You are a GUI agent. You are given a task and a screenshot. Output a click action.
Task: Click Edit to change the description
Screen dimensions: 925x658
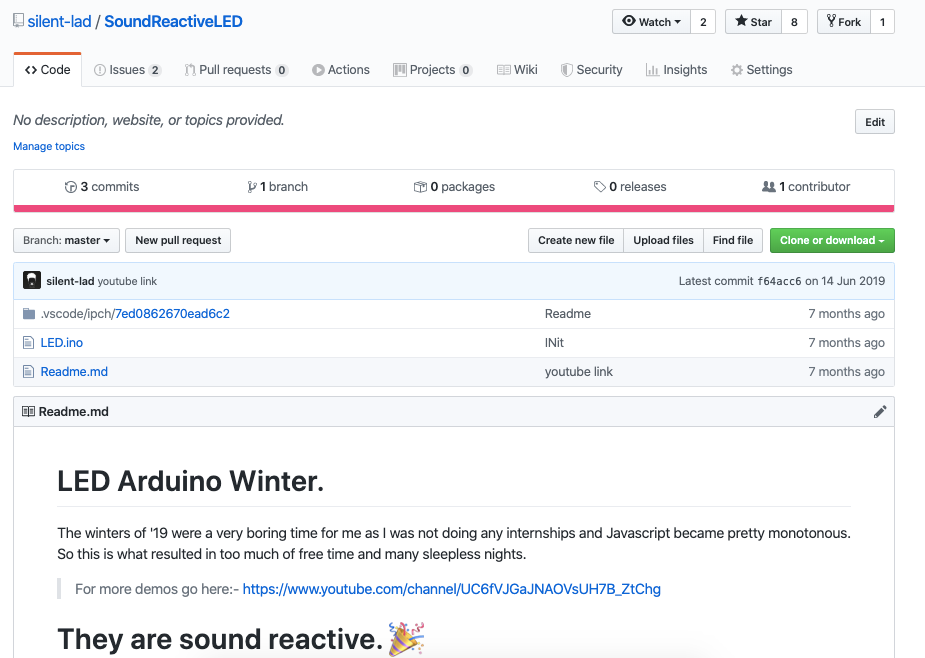pyautogui.click(x=875, y=122)
